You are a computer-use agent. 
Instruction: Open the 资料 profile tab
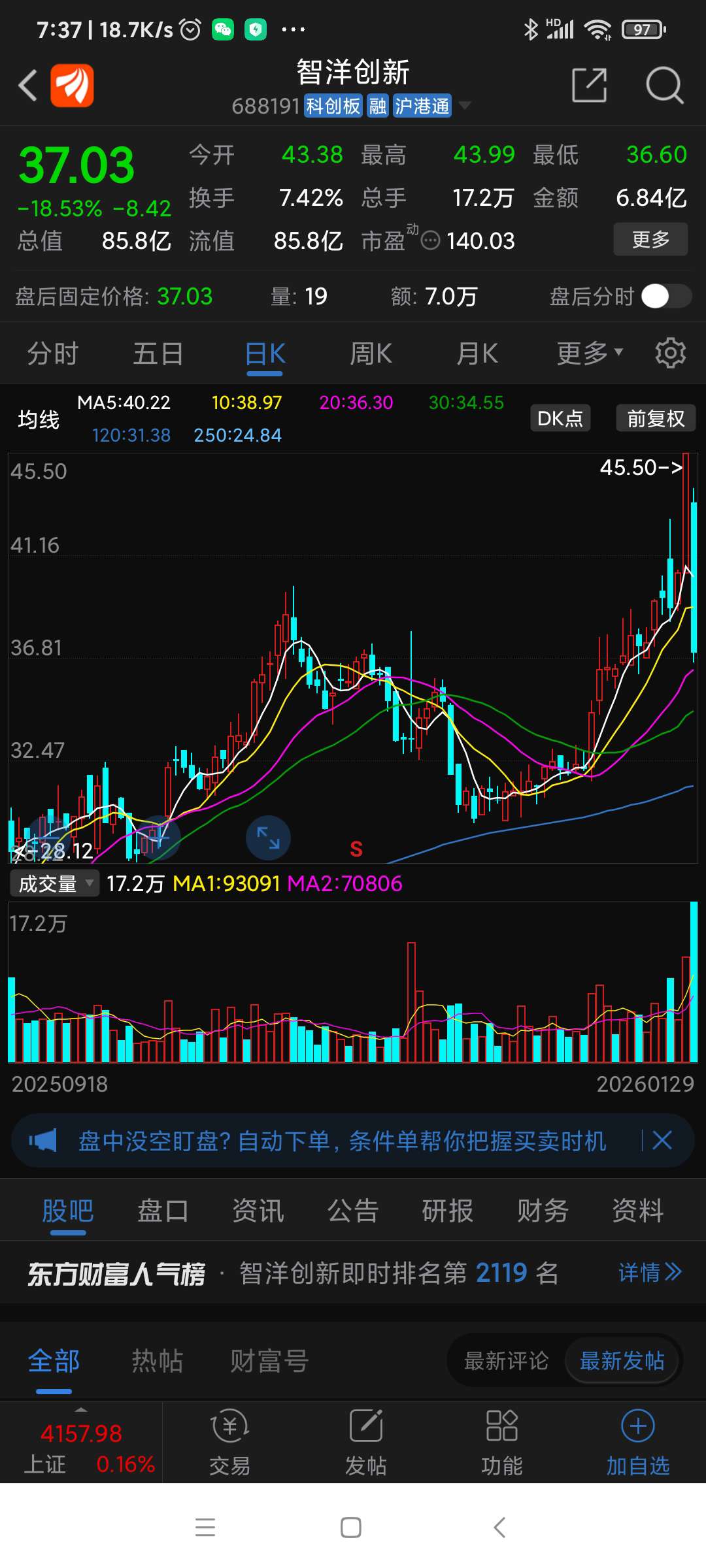tap(638, 1211)
